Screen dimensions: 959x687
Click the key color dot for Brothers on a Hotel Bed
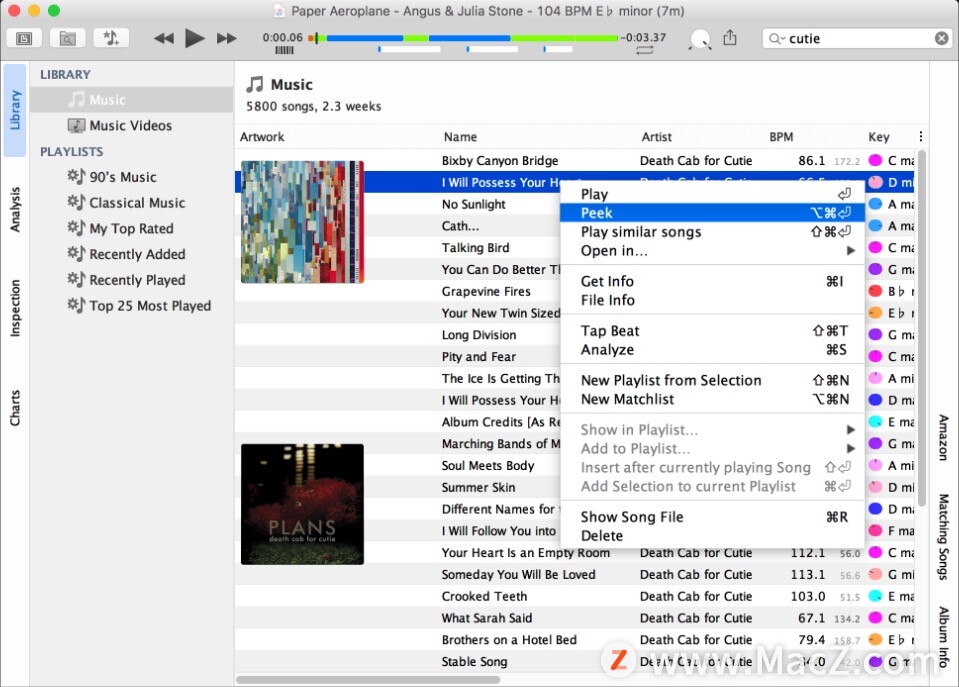coord(875,639)
